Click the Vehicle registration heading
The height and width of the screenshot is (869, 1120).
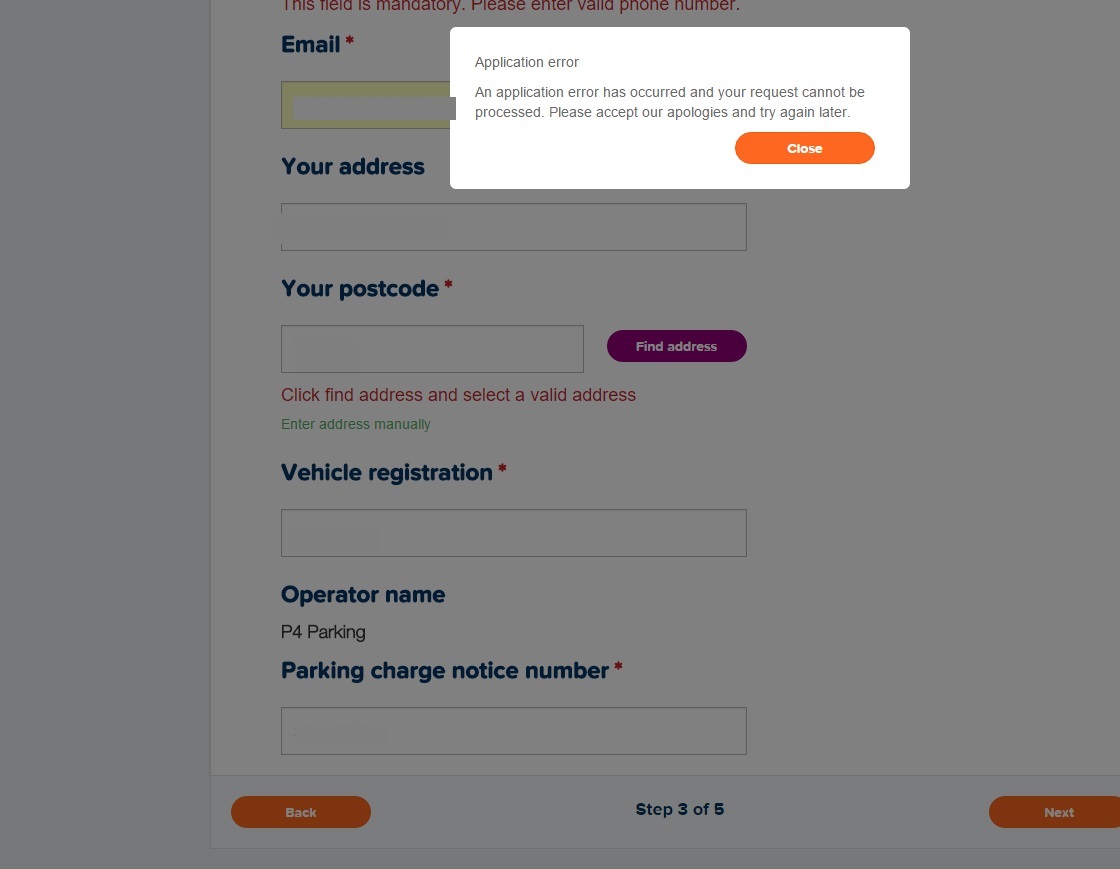pos(388,472)
